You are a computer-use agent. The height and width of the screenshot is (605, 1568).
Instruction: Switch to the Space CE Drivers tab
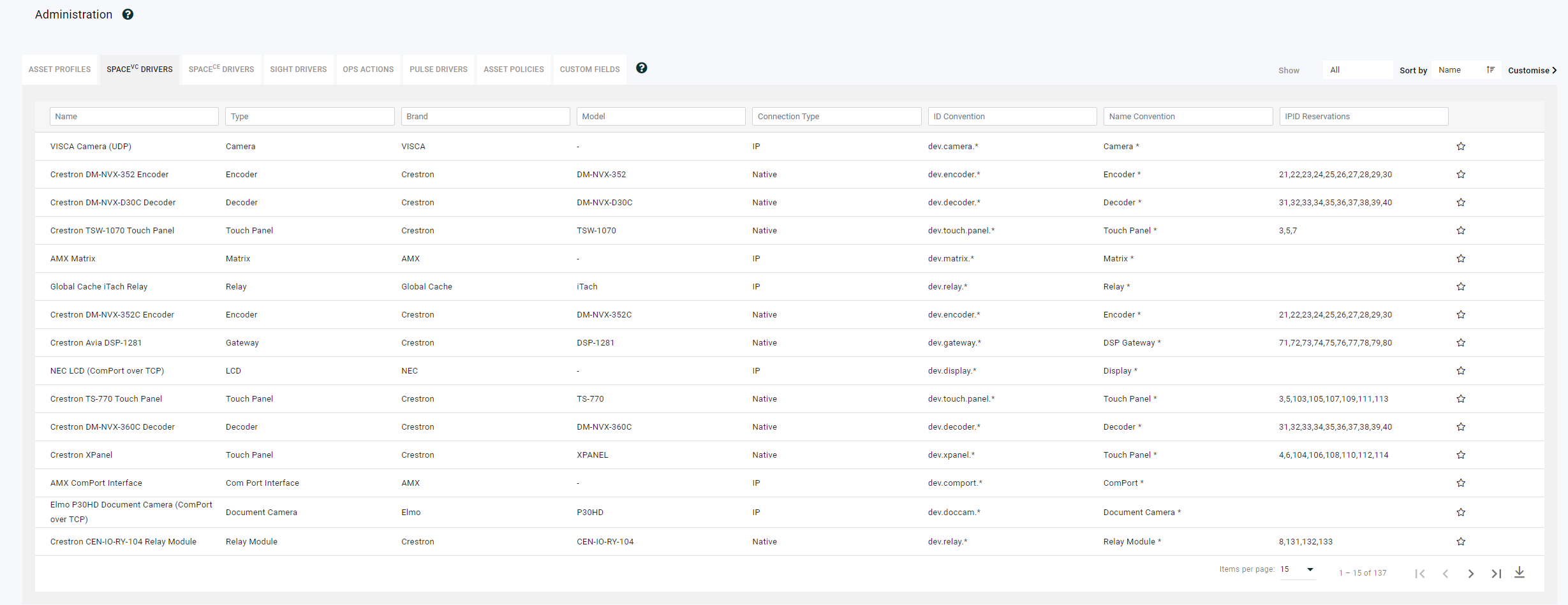[221, 69]
